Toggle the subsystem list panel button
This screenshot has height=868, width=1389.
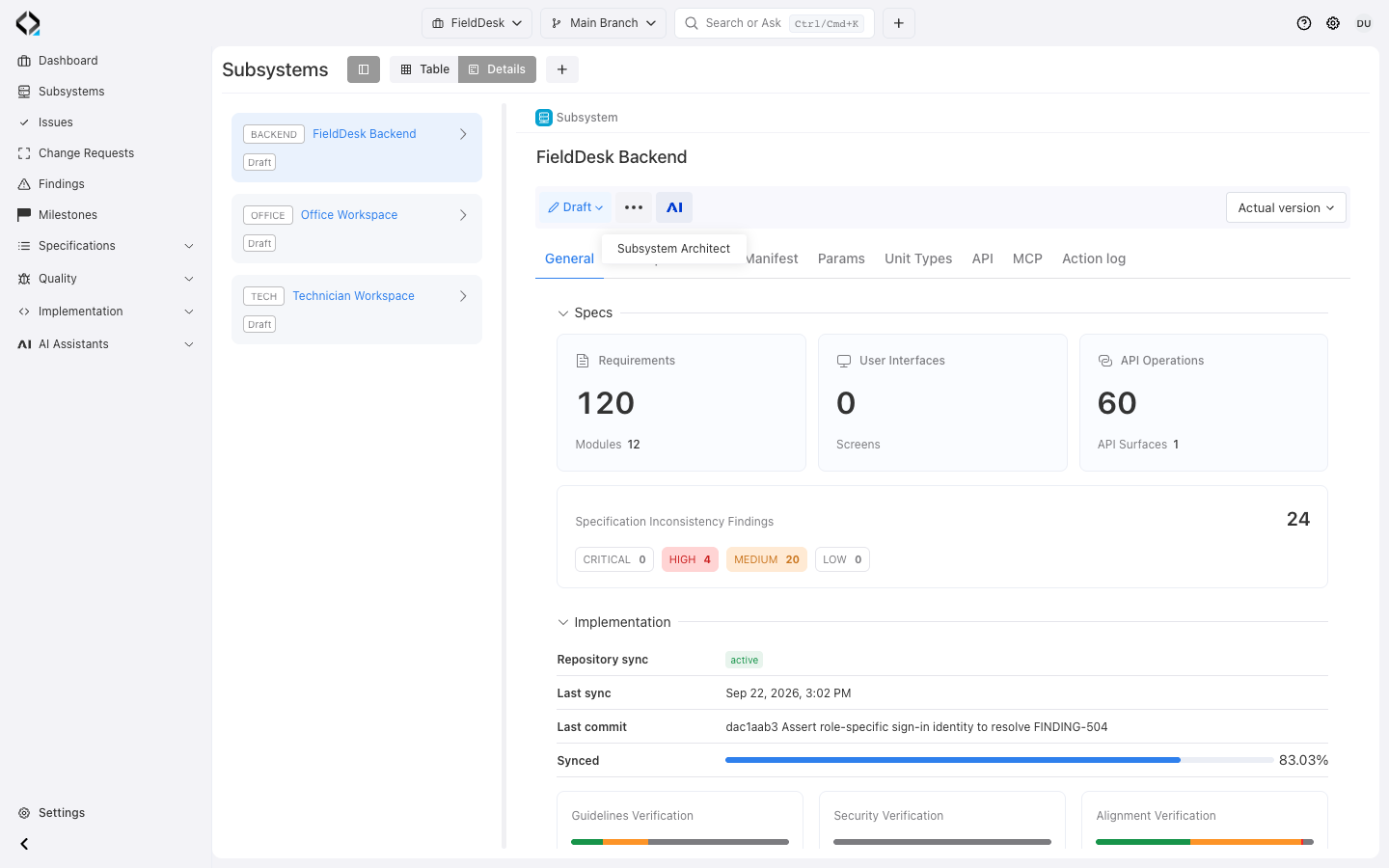(x=364, y=69)
